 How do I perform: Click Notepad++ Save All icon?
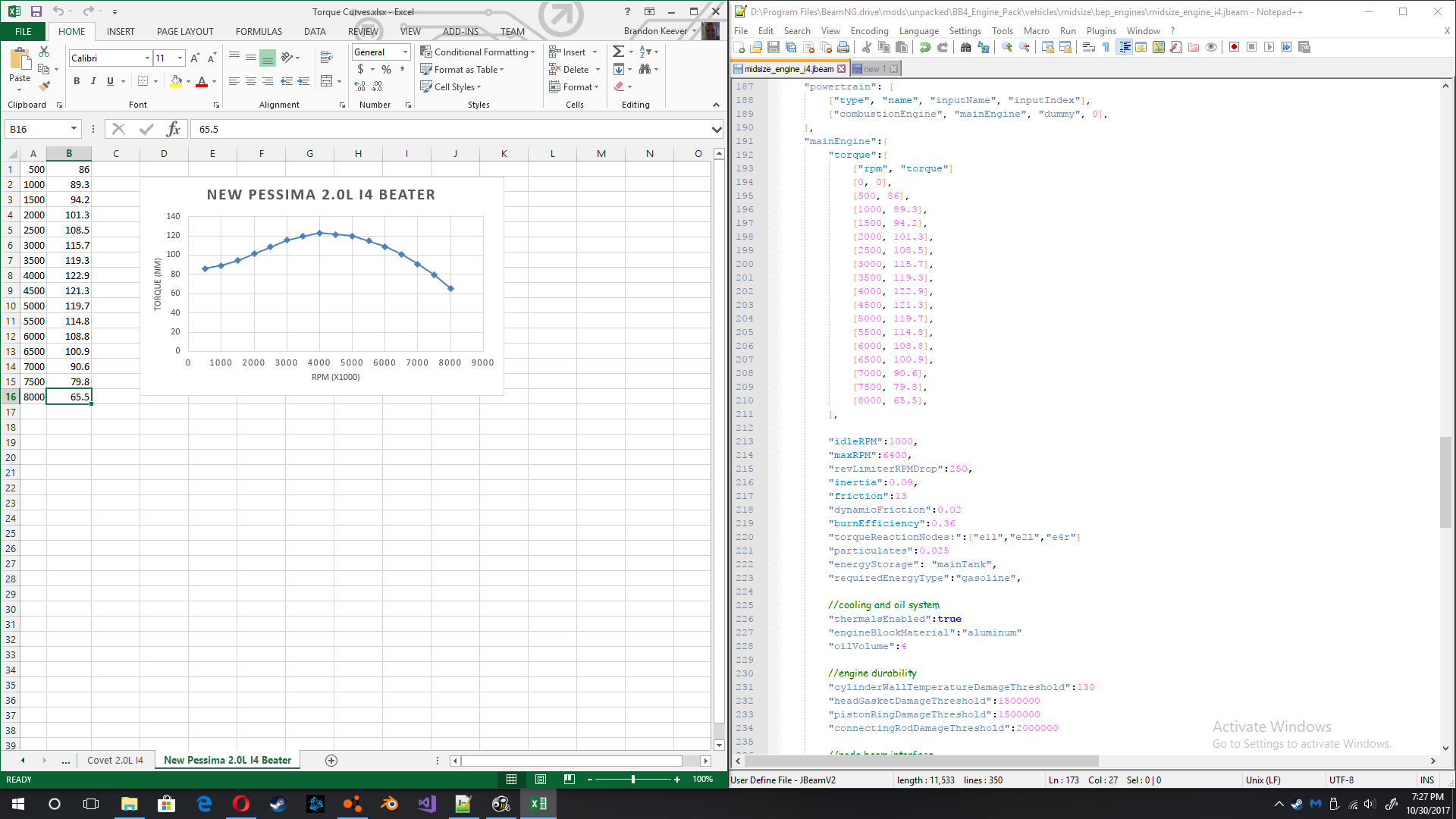coord(791,47)
